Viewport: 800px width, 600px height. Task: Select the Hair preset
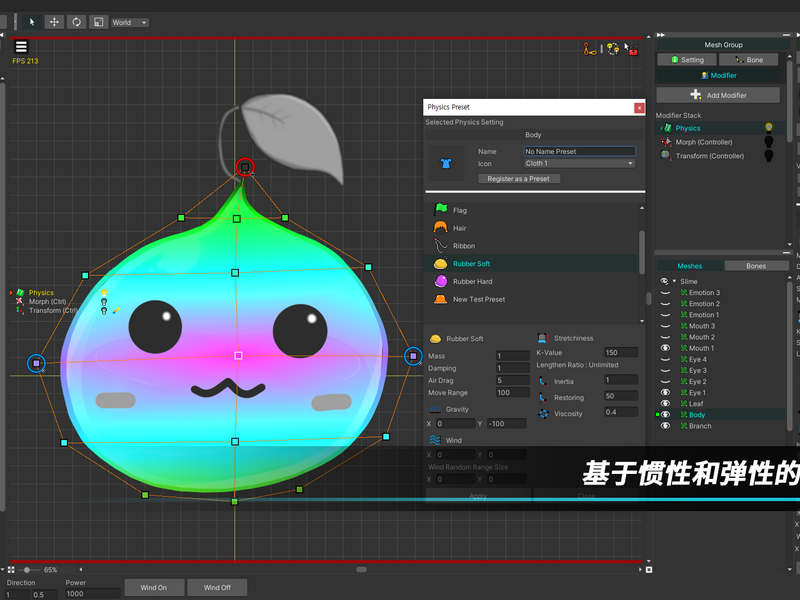[532, 228]
